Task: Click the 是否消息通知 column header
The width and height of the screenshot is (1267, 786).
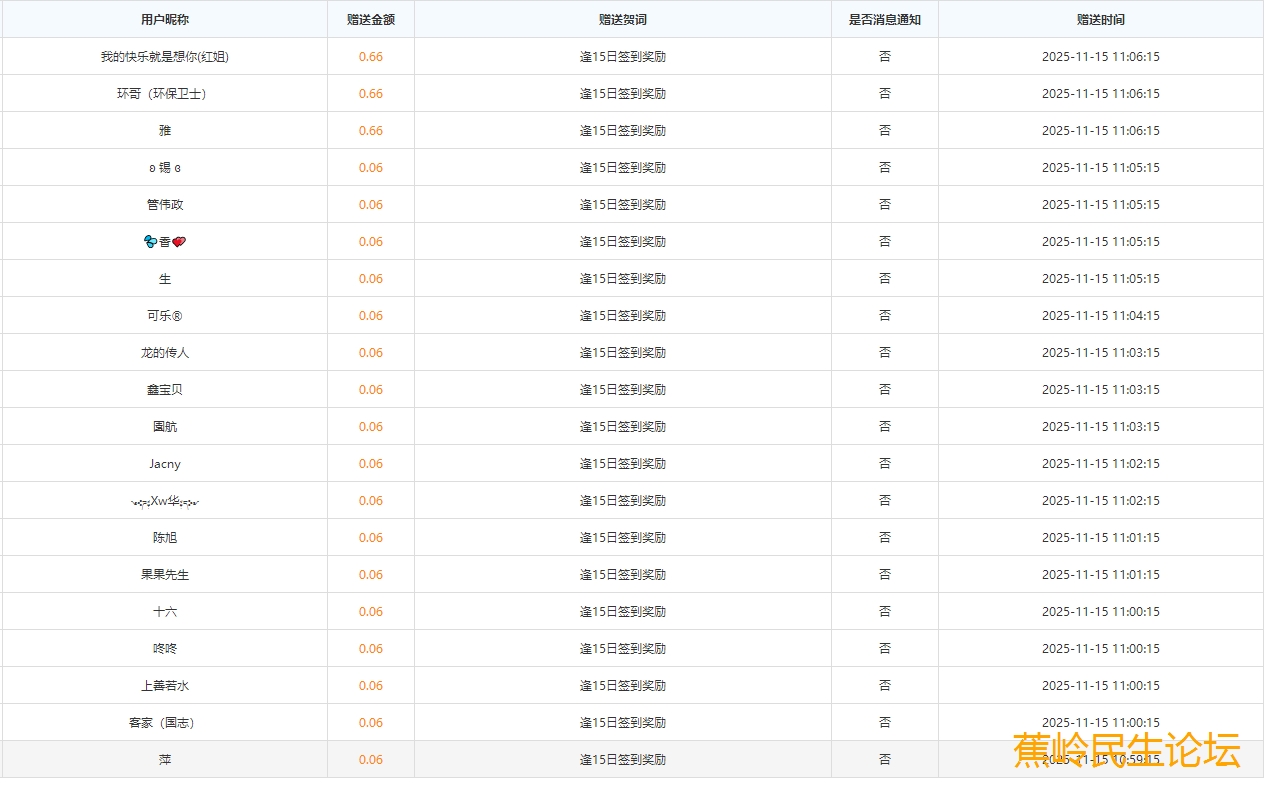Action: coord(884,19)
